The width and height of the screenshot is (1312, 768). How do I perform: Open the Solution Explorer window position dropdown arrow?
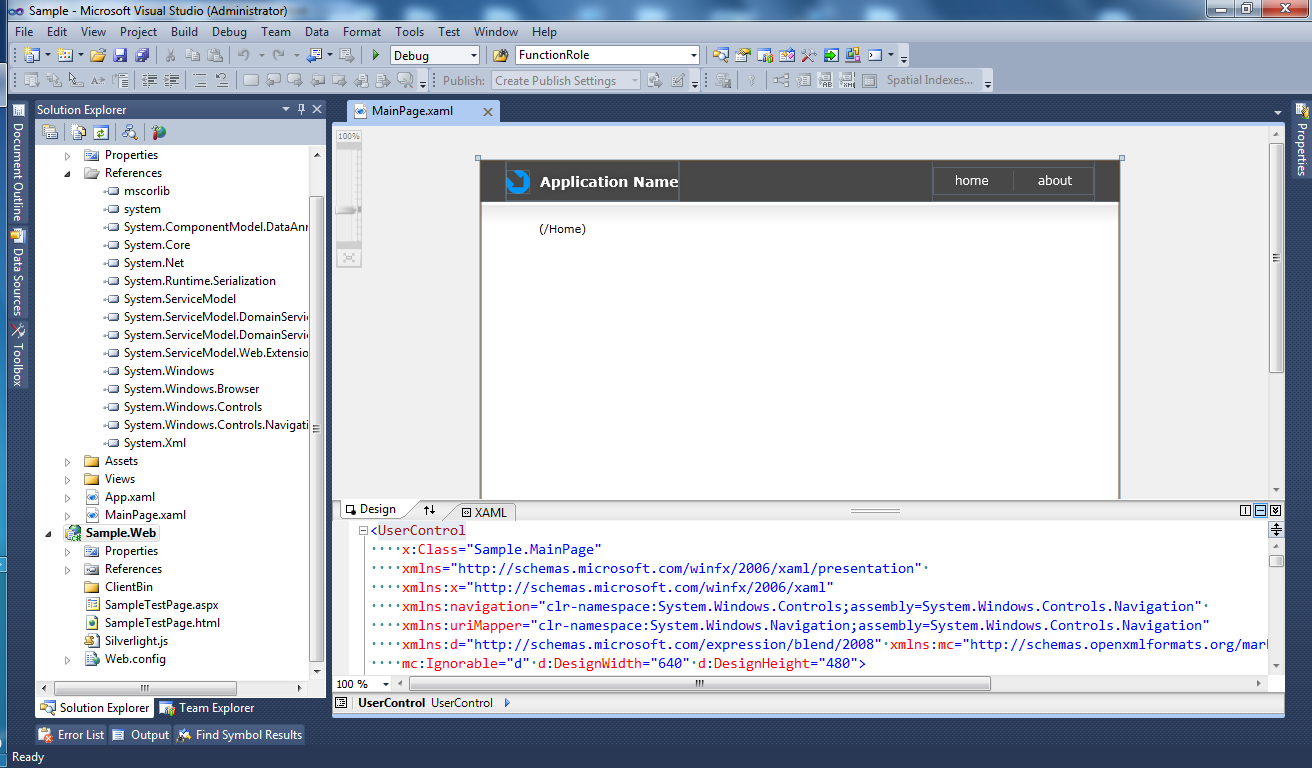click(286, 109)
